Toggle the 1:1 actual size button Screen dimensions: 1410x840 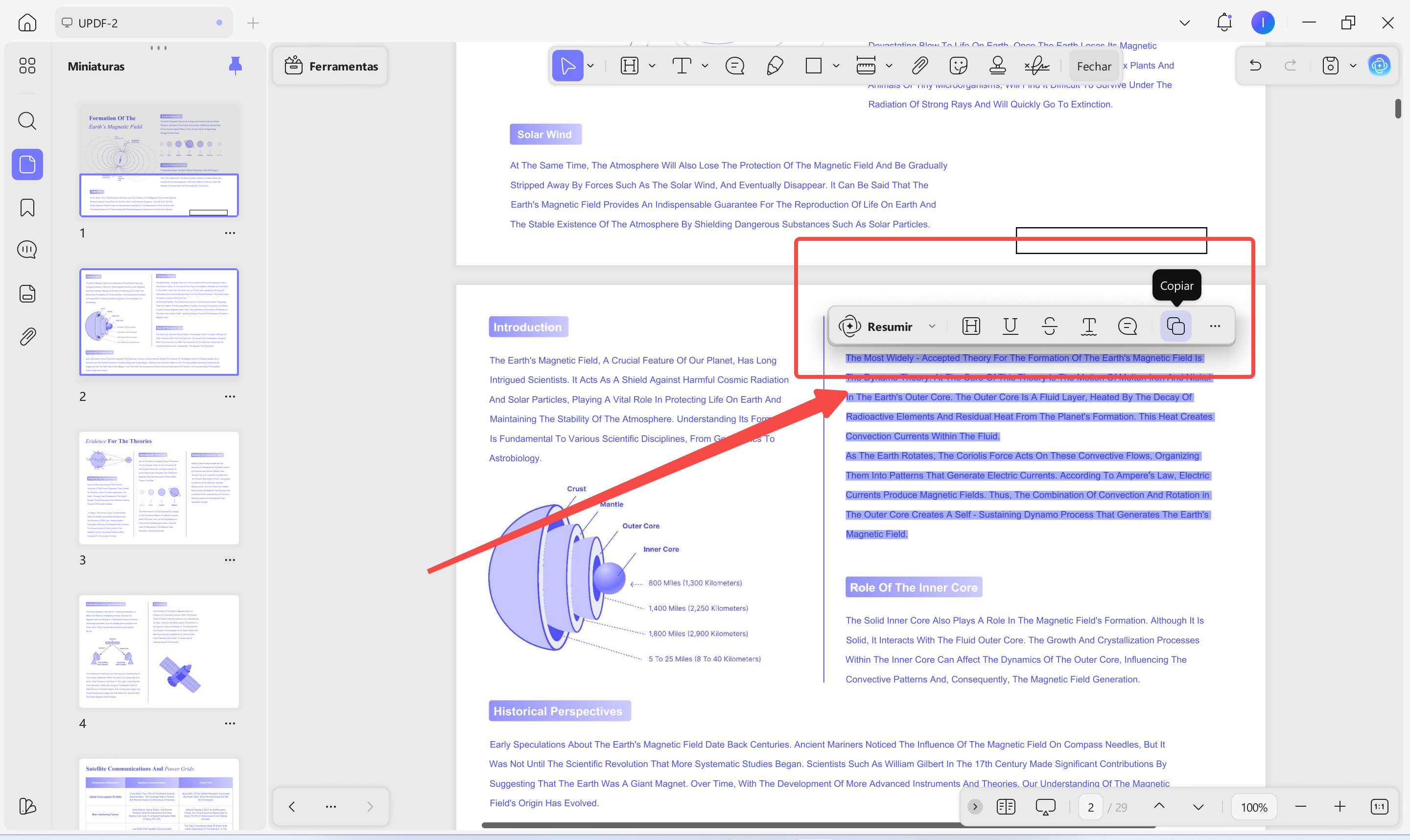point(1379,807)
